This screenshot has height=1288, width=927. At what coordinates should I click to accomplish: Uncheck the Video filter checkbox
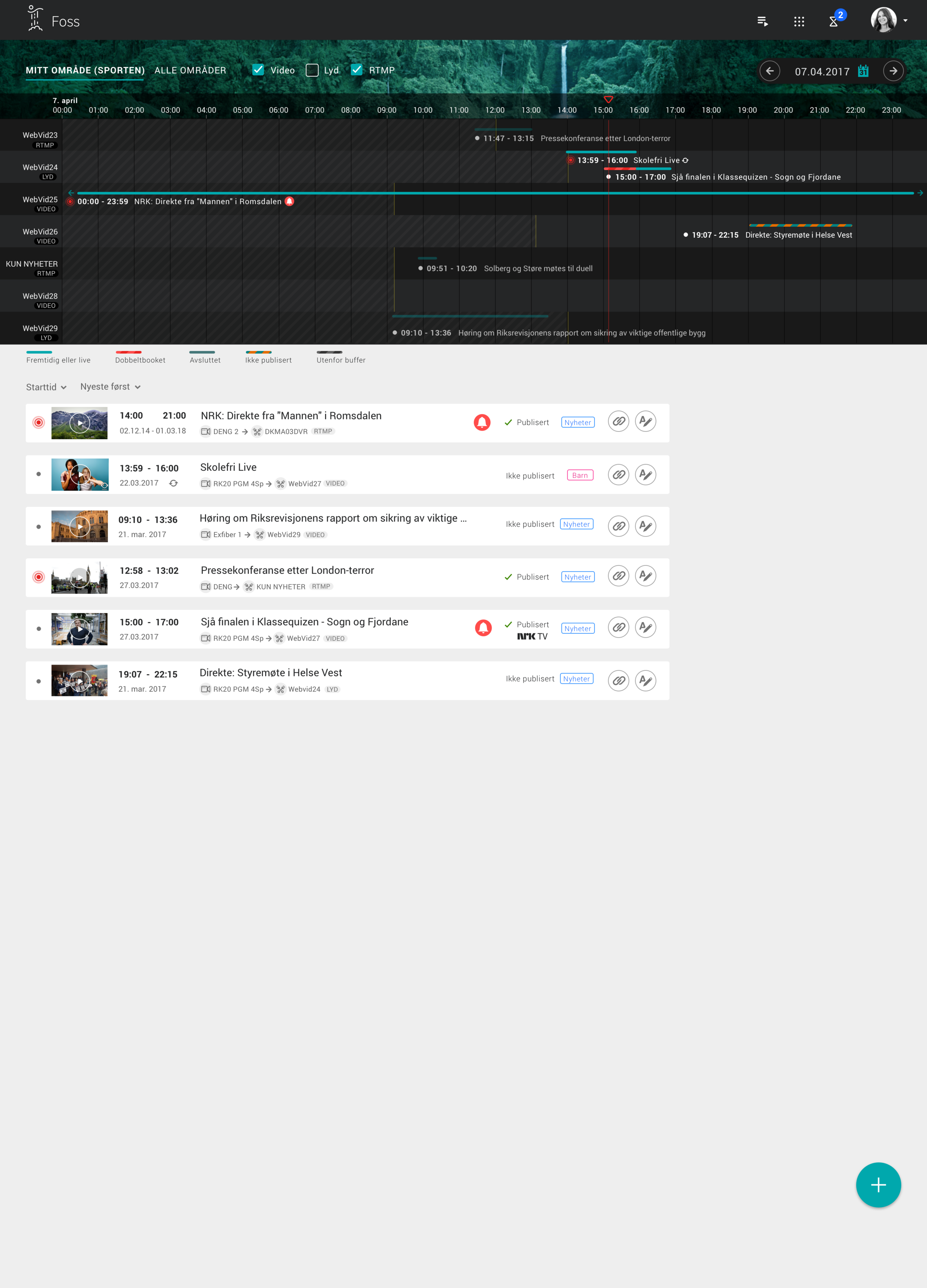click(x=258, y=70)
